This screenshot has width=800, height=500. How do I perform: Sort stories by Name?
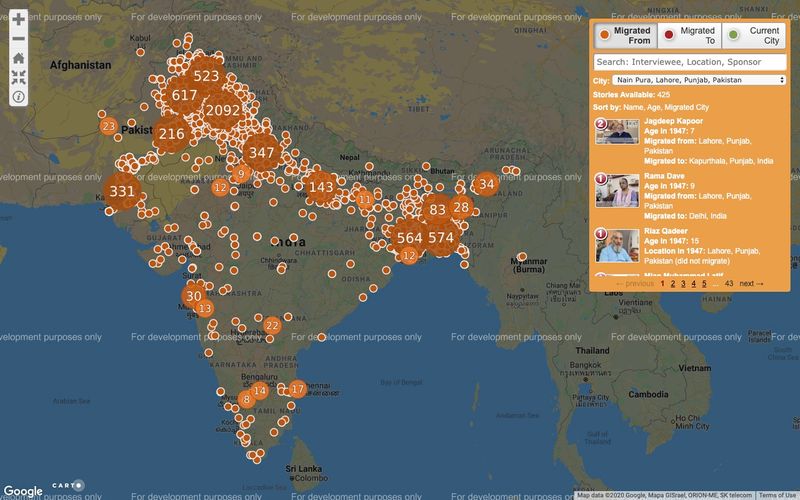click(x=633, y=107)
